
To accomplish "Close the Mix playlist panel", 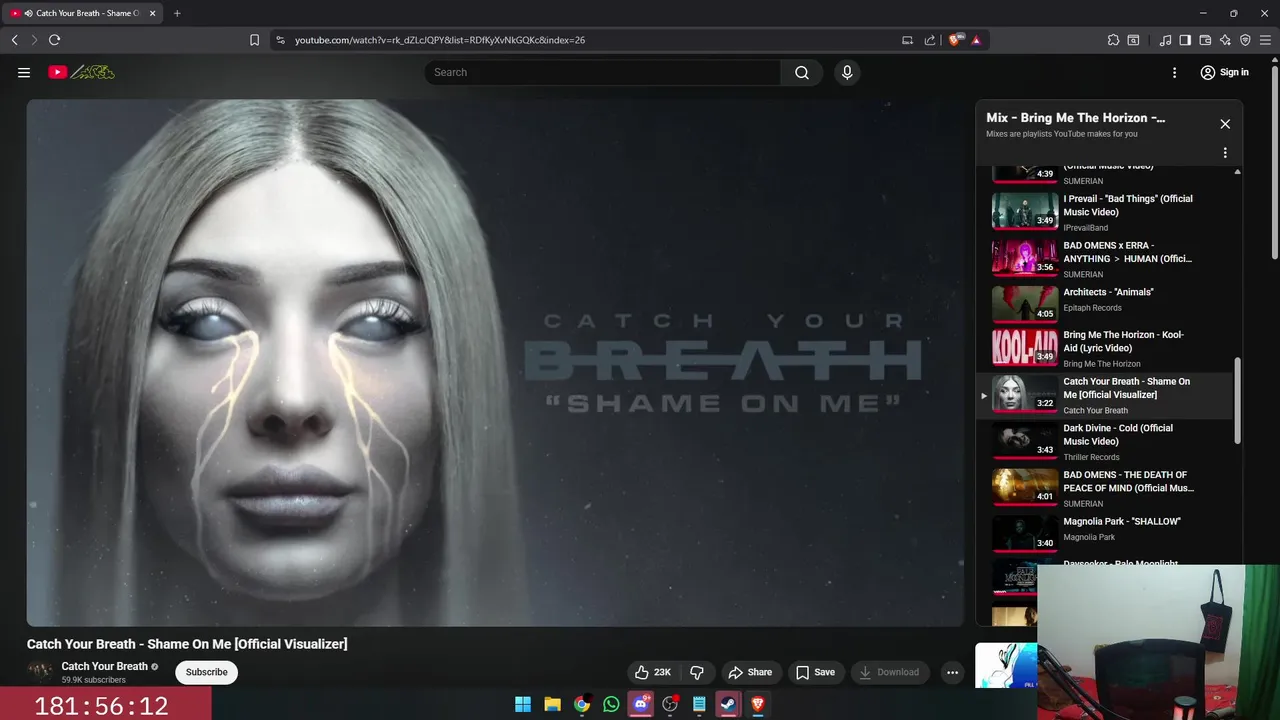I will pyautogui.click(x=1225, y=124).
